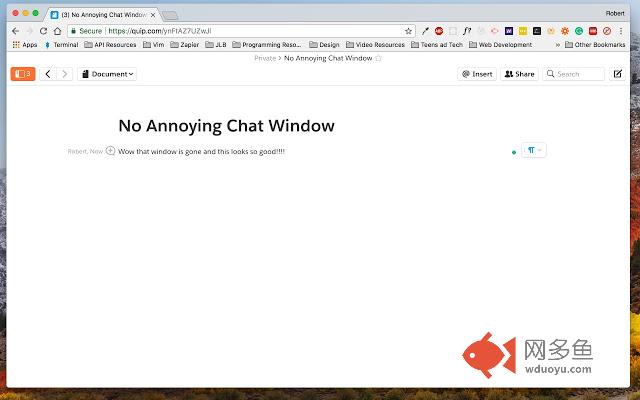The image size is (640, 400).
Task: Open the Document dropdown menu
Action: pos(107,74)
